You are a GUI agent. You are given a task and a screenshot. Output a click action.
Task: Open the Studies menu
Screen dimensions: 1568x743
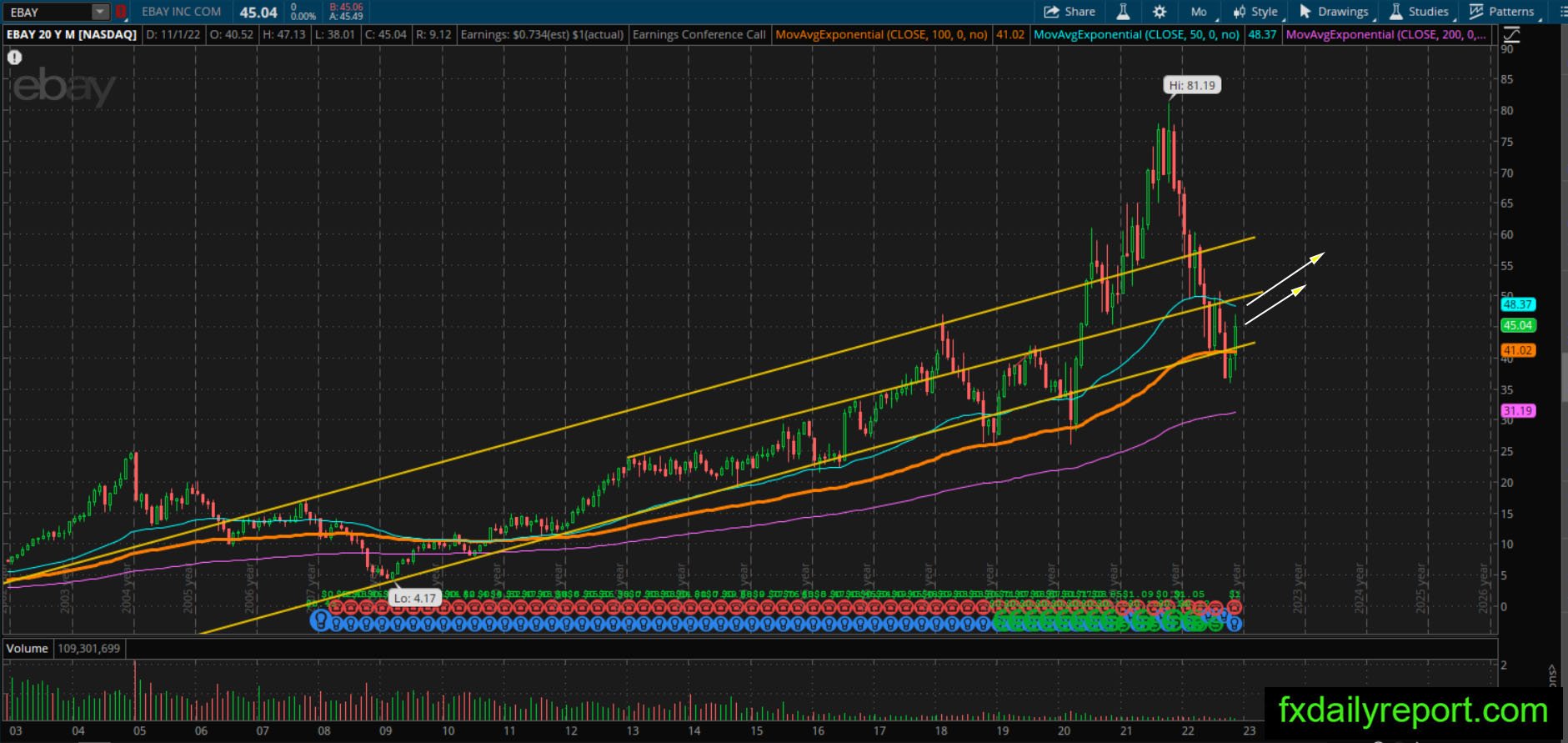point(1420,12)
